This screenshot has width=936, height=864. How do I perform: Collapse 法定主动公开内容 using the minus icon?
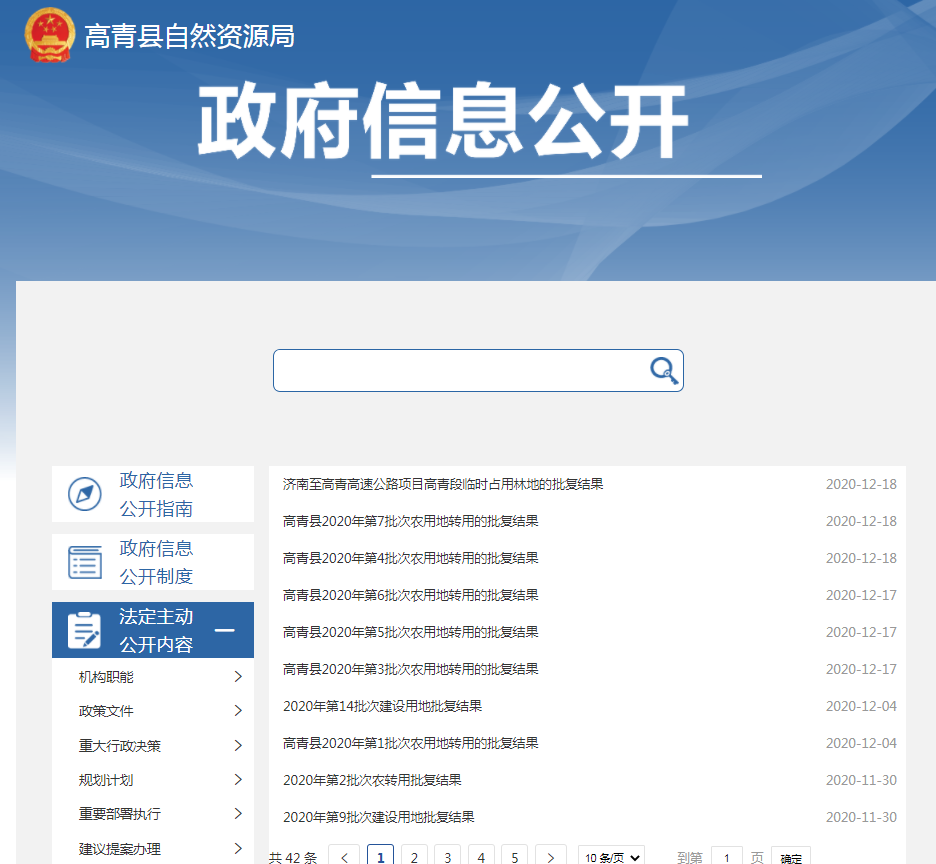(x=225, y=630)
